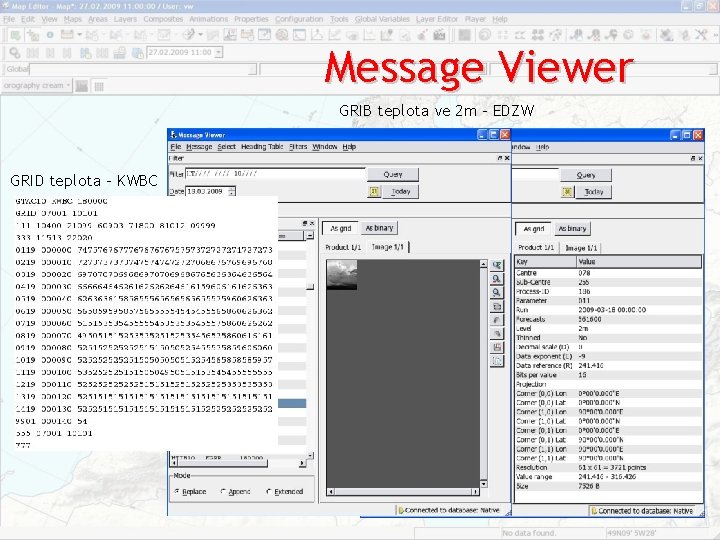The width and height of the screenshot is (720, 540).
Task: Click first green icon in Map Editor toolbar
Action: (15, 35)
